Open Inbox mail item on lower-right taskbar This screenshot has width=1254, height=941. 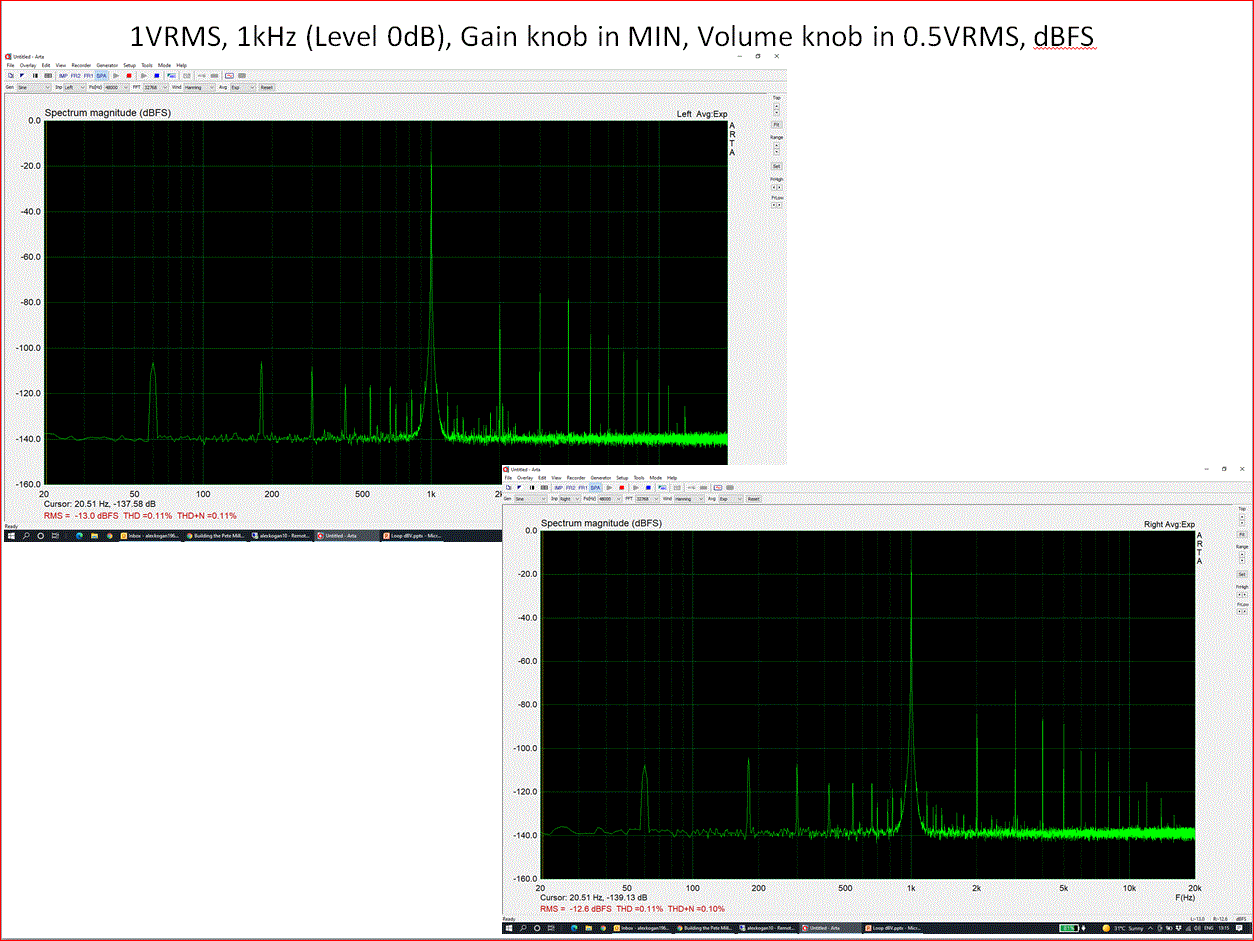click(x=642, y=928)
